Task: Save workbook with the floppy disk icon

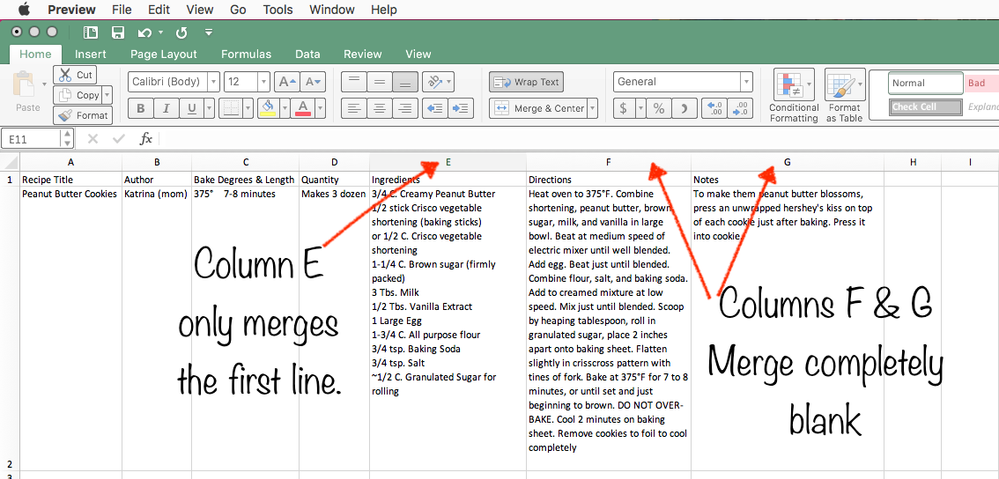Action: point(118,32)
